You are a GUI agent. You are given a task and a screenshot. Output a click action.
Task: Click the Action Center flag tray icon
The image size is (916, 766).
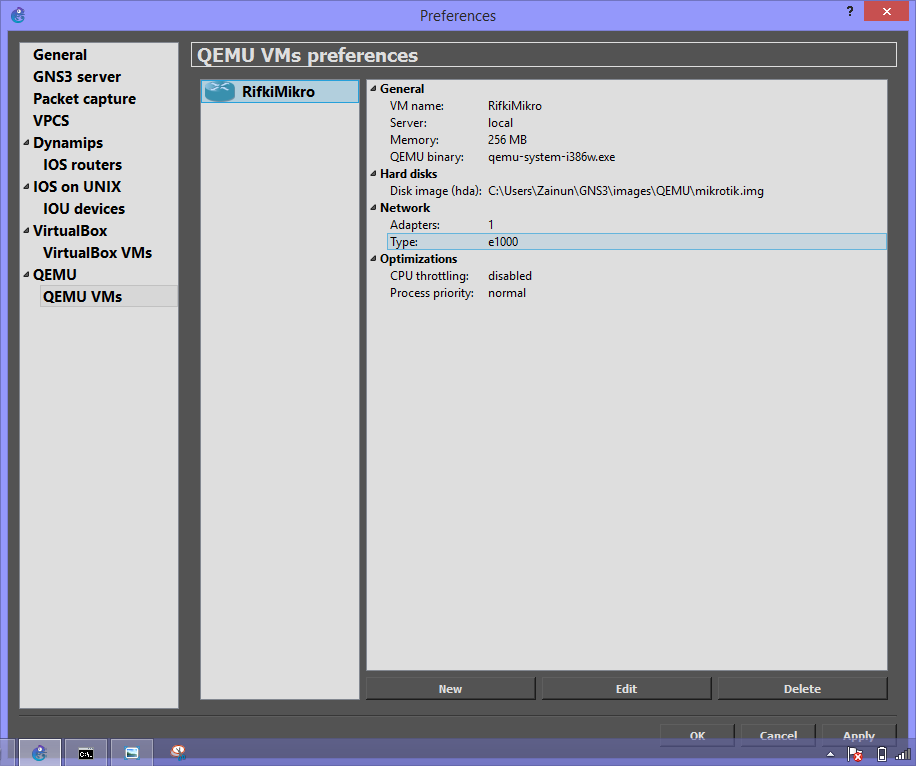[x=855, y=754]
